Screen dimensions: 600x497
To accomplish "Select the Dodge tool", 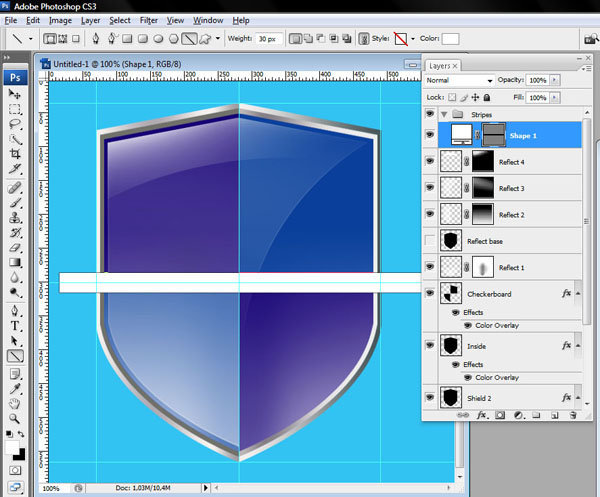I will [15, 293].
